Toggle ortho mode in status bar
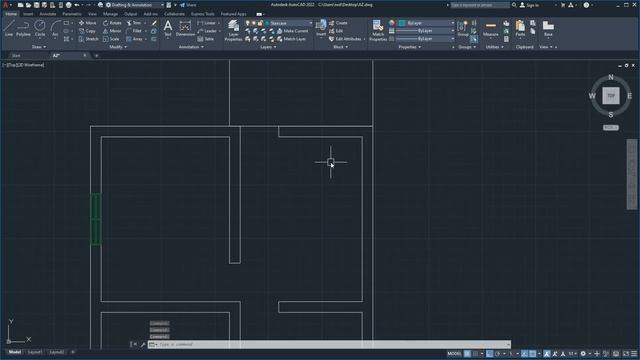The height and width of the screenshot is (360, 640). coord(489,353)
